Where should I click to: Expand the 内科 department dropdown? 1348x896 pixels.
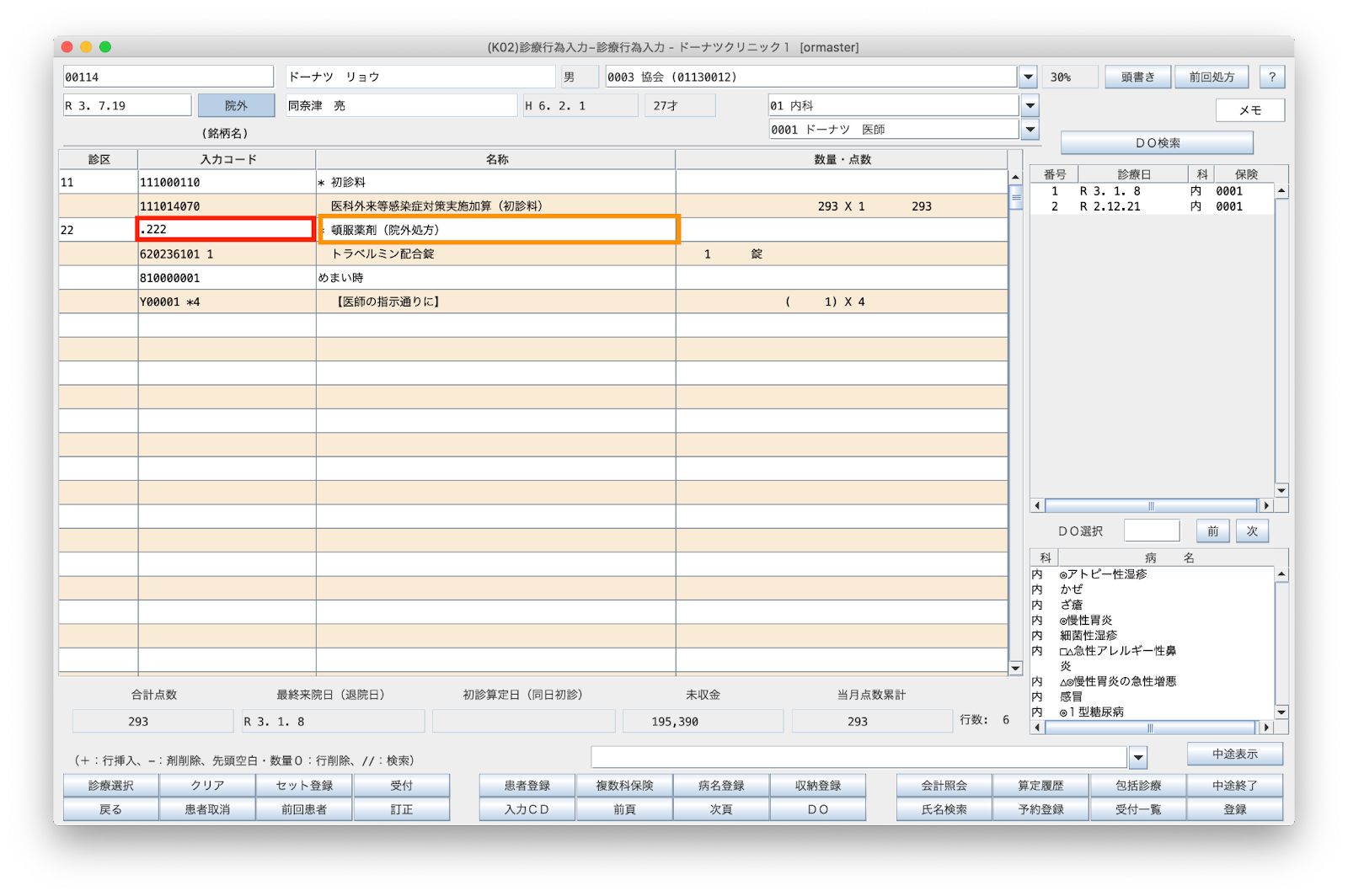tap(1030, 106)
